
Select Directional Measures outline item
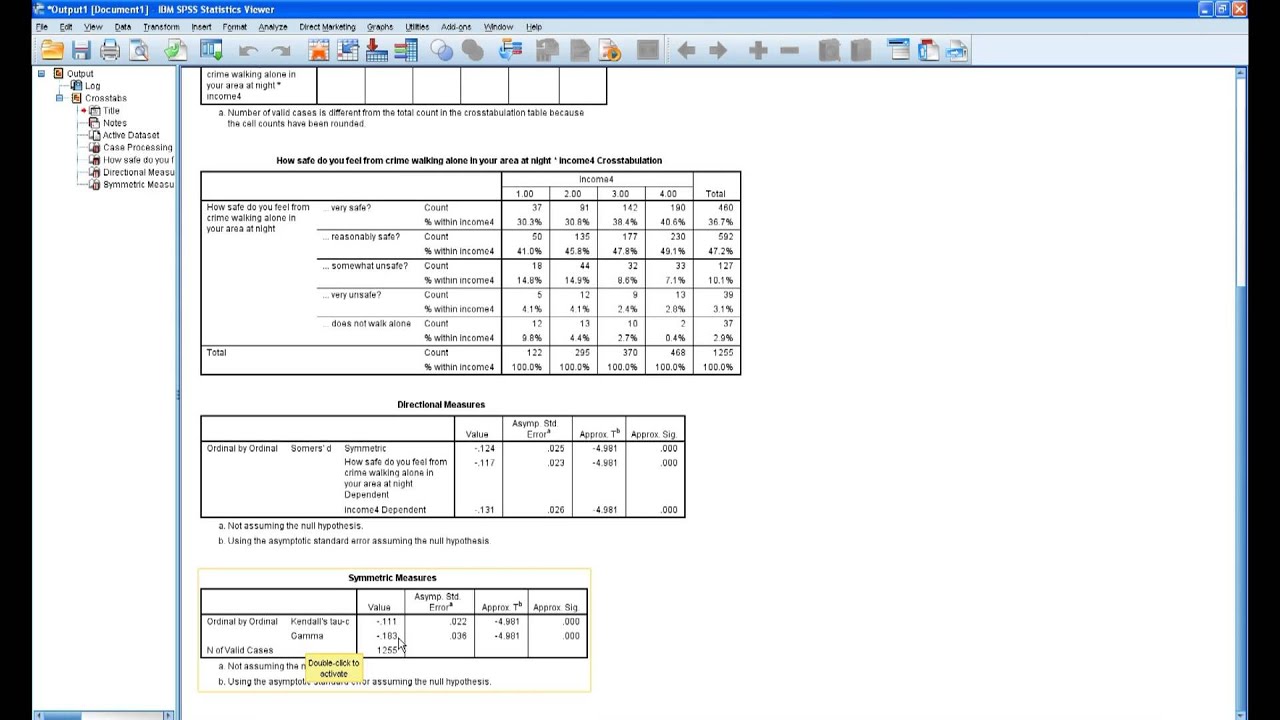click(x=138, y=172)
